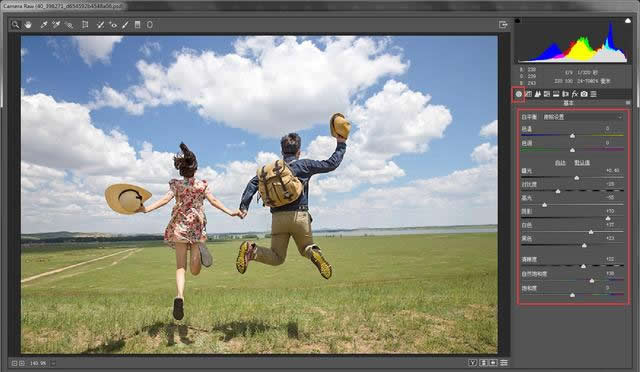The height and width of the screenshot is (372, 640).
Task: Click the highlights value field
Action: (611, 198)
